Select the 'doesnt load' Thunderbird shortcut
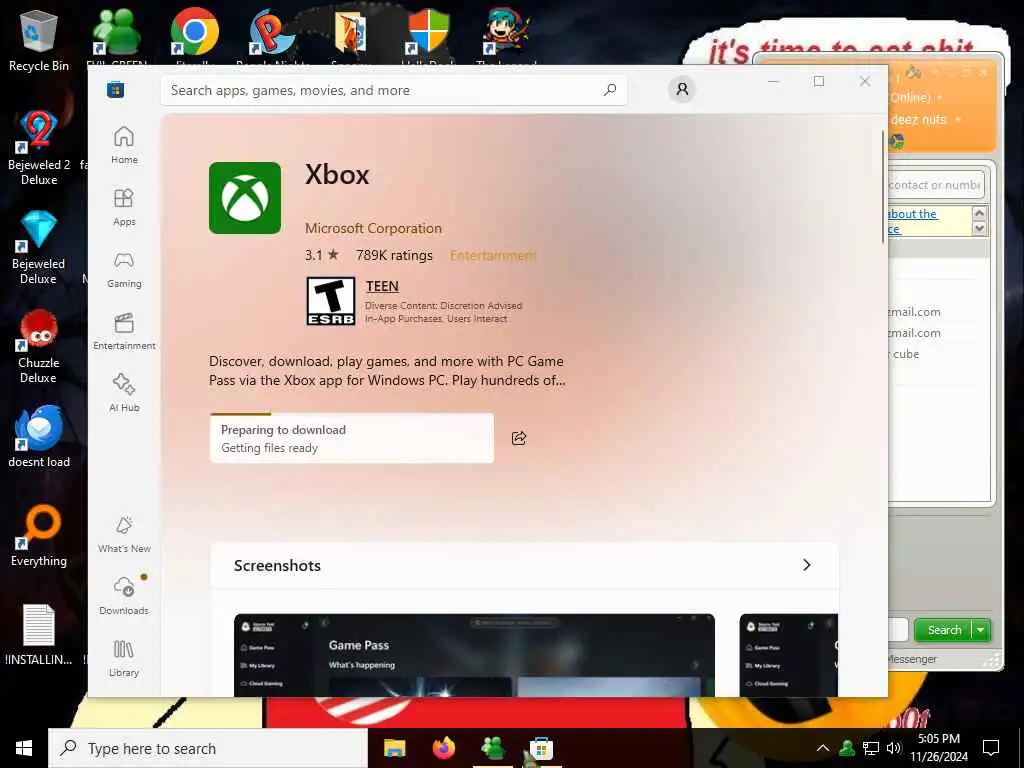 pos(39,436)
